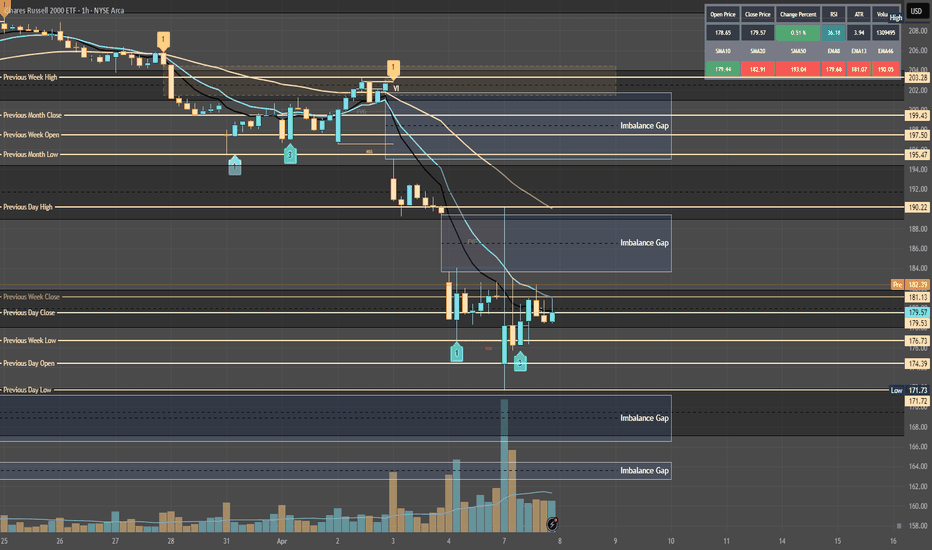Screen dimensions: 932x550
Task: Click the VI label near April 3 gap
Action: point(396,89)
